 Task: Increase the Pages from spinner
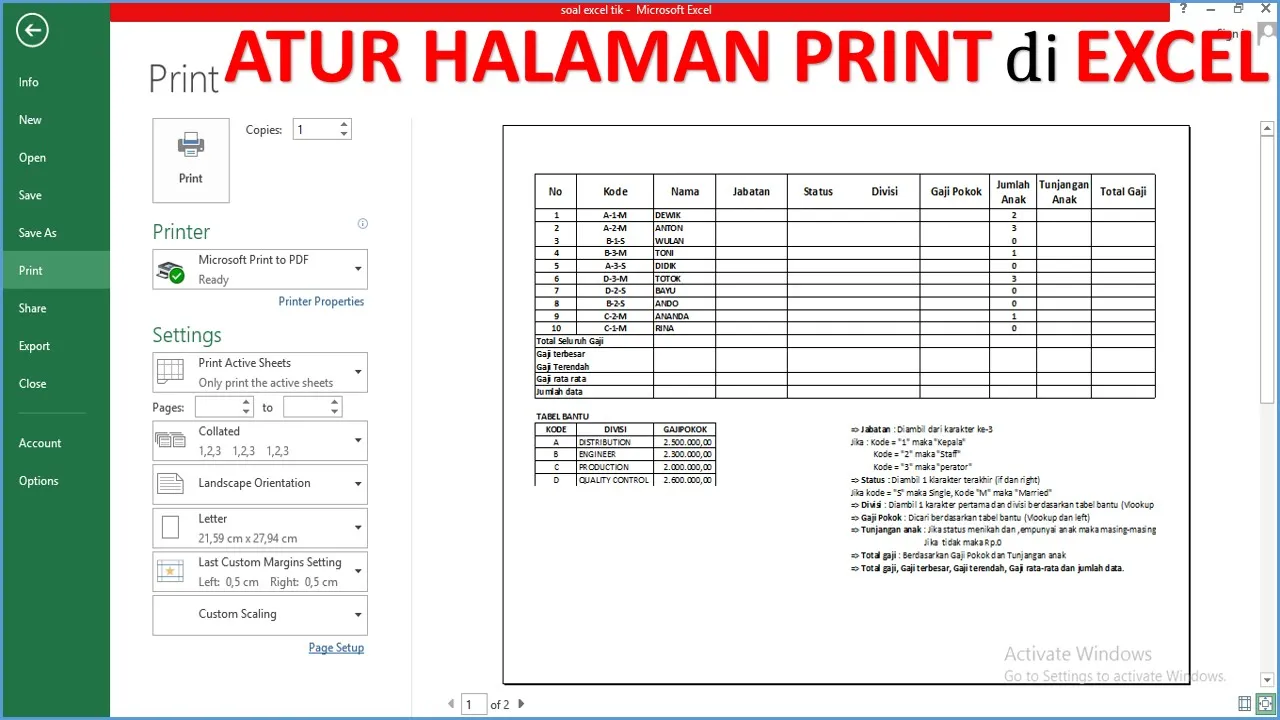pos(247,402)
